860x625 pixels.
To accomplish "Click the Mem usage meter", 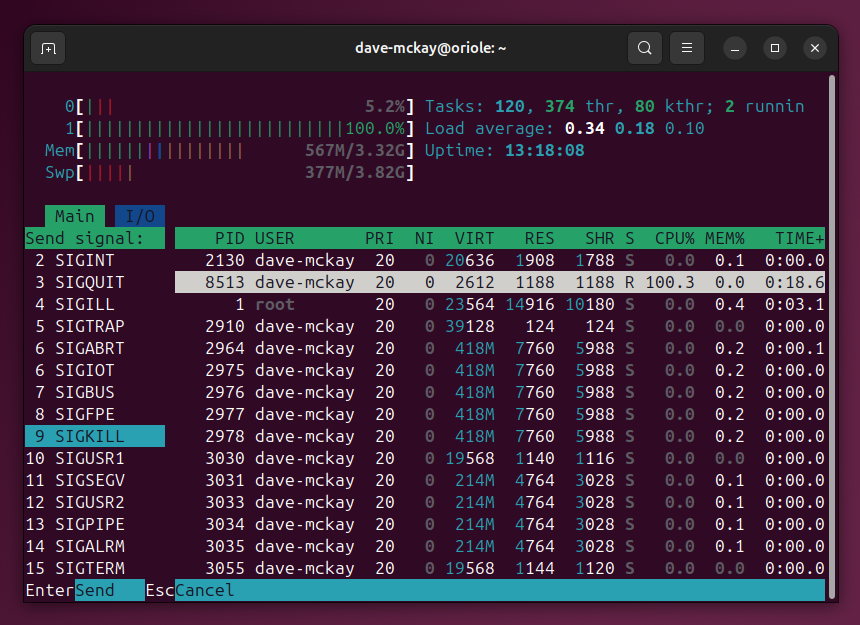I will [x=230, y=150].
